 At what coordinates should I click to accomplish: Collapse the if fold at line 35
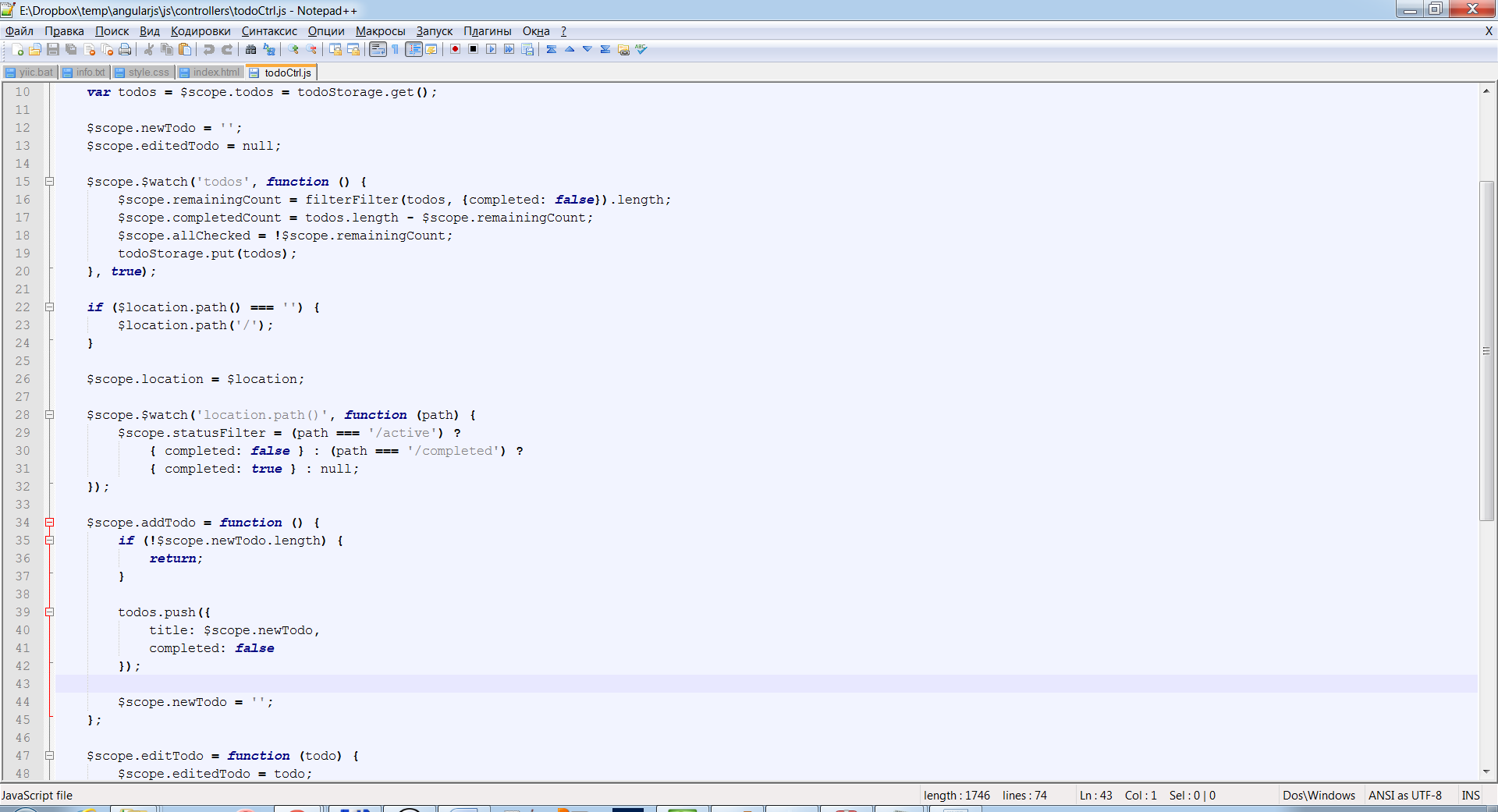click(49, 541)
